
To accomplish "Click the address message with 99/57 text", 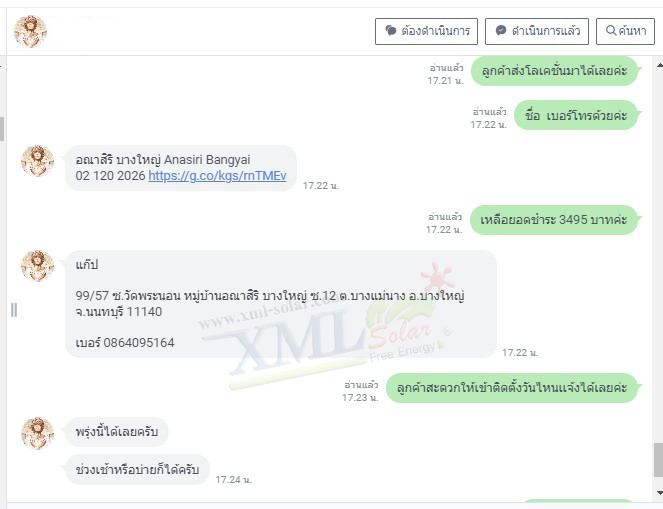I will [281, 304].
